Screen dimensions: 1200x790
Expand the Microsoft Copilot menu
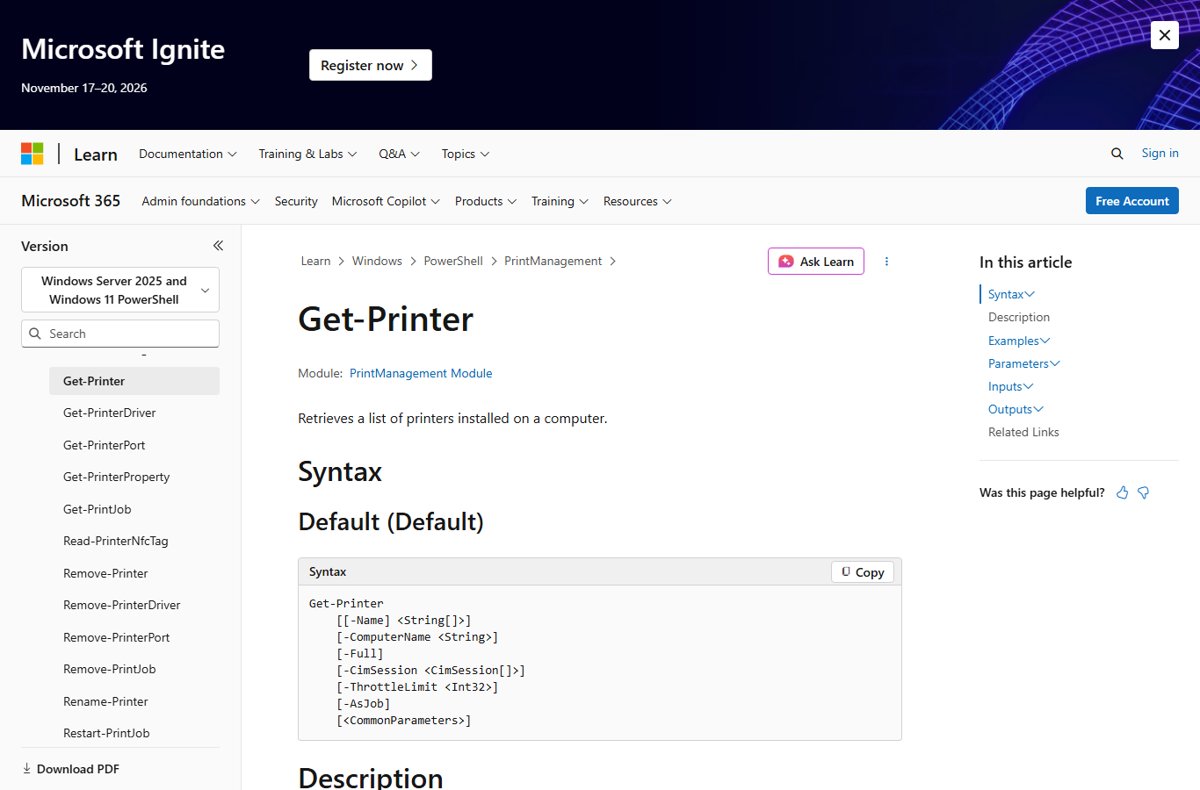point(386,201)
